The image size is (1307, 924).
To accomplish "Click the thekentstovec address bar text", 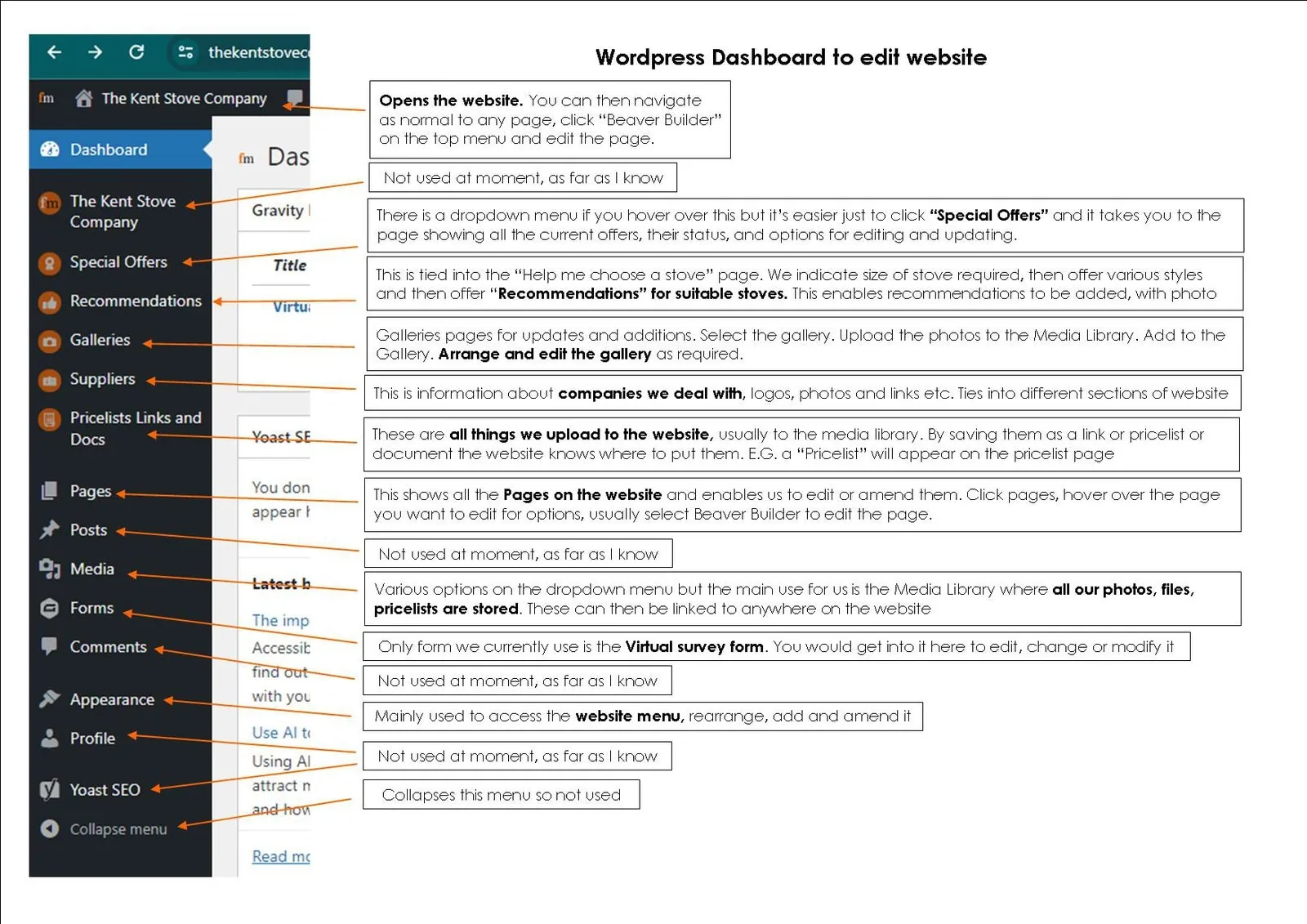I will tap(258, 52).
